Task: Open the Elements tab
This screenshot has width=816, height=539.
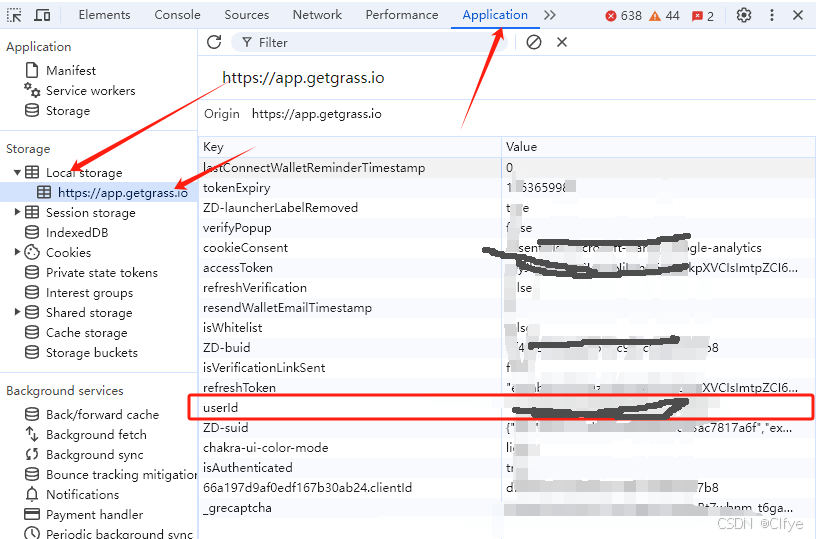Action: [104, 15]
